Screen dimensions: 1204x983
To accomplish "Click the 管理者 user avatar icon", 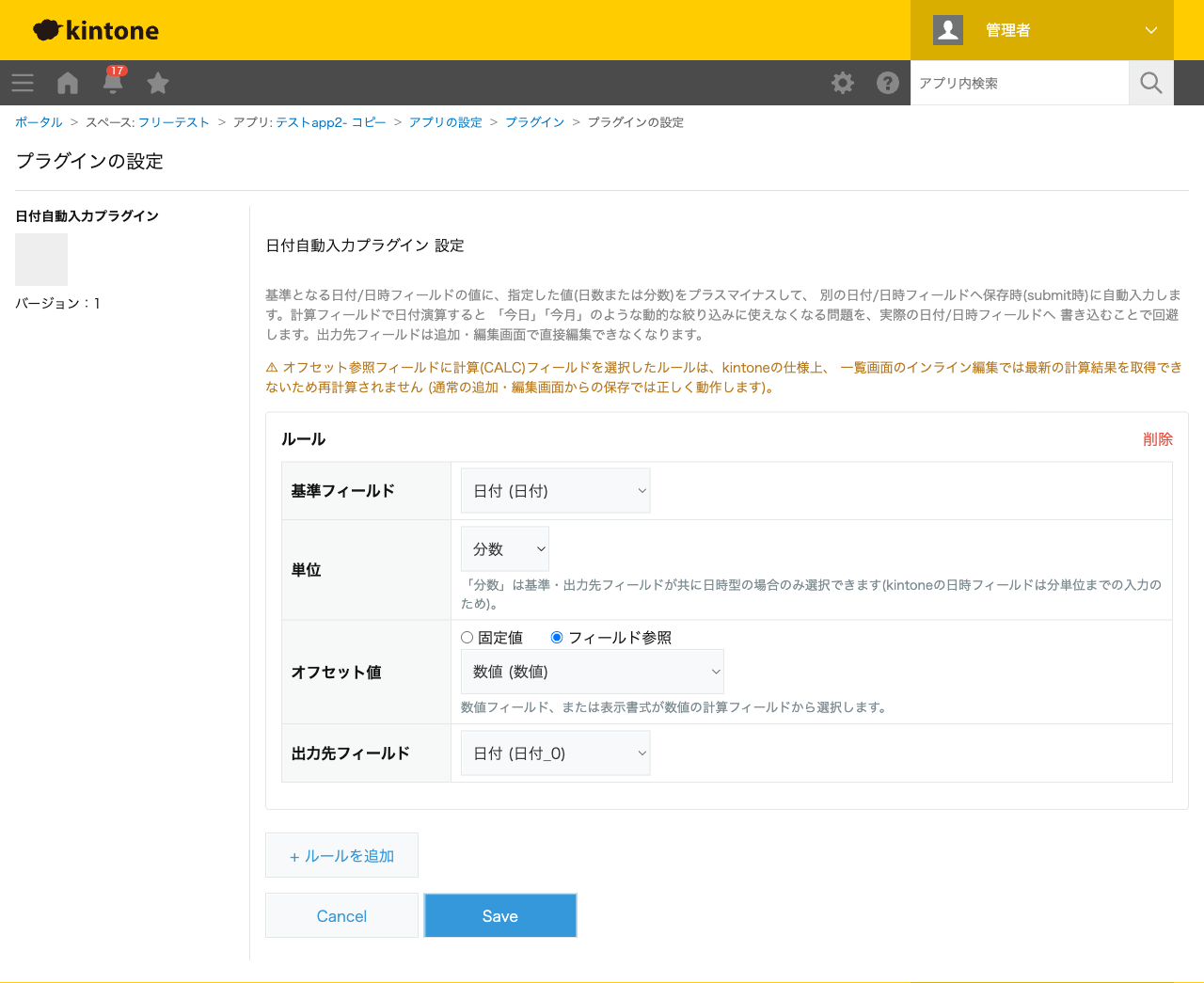I will click(x=948, y=30).
